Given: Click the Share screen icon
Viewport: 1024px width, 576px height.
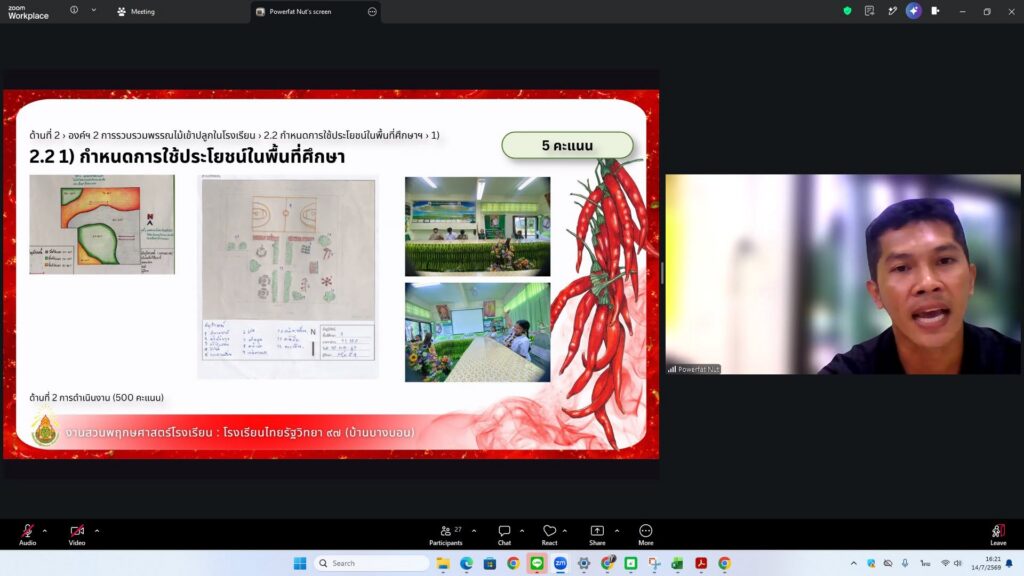Looking at the screenshot, I should [597, 534].
